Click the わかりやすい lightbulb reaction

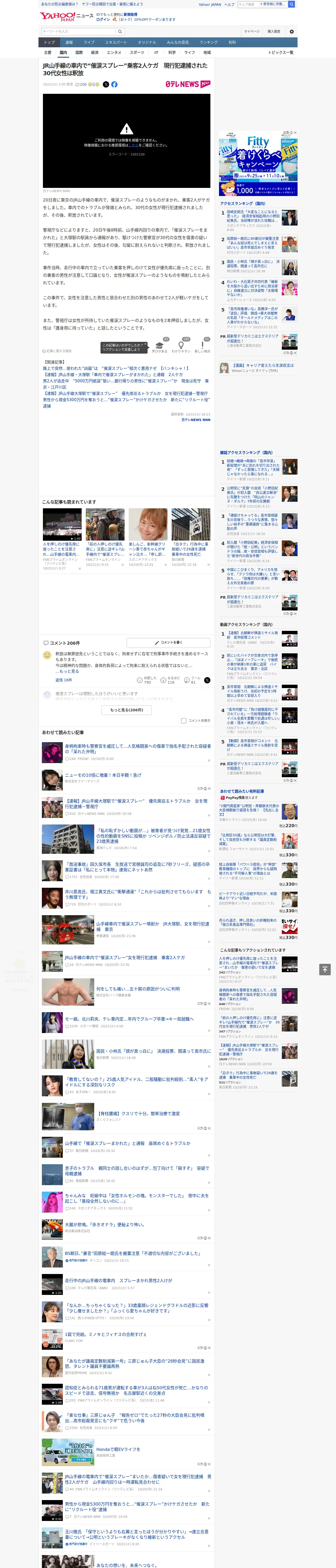pyautogui.click(x=181, y=346)
